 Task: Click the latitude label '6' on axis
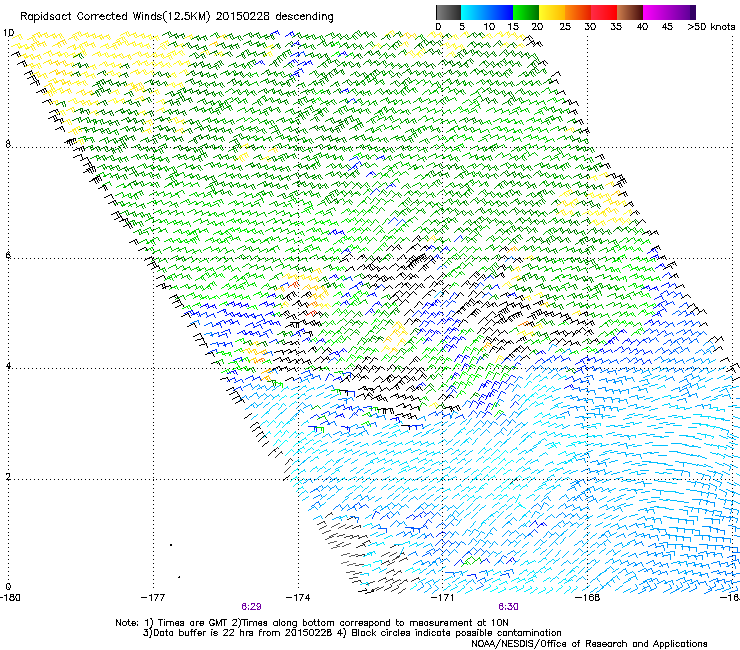click(x=8, y=255)
